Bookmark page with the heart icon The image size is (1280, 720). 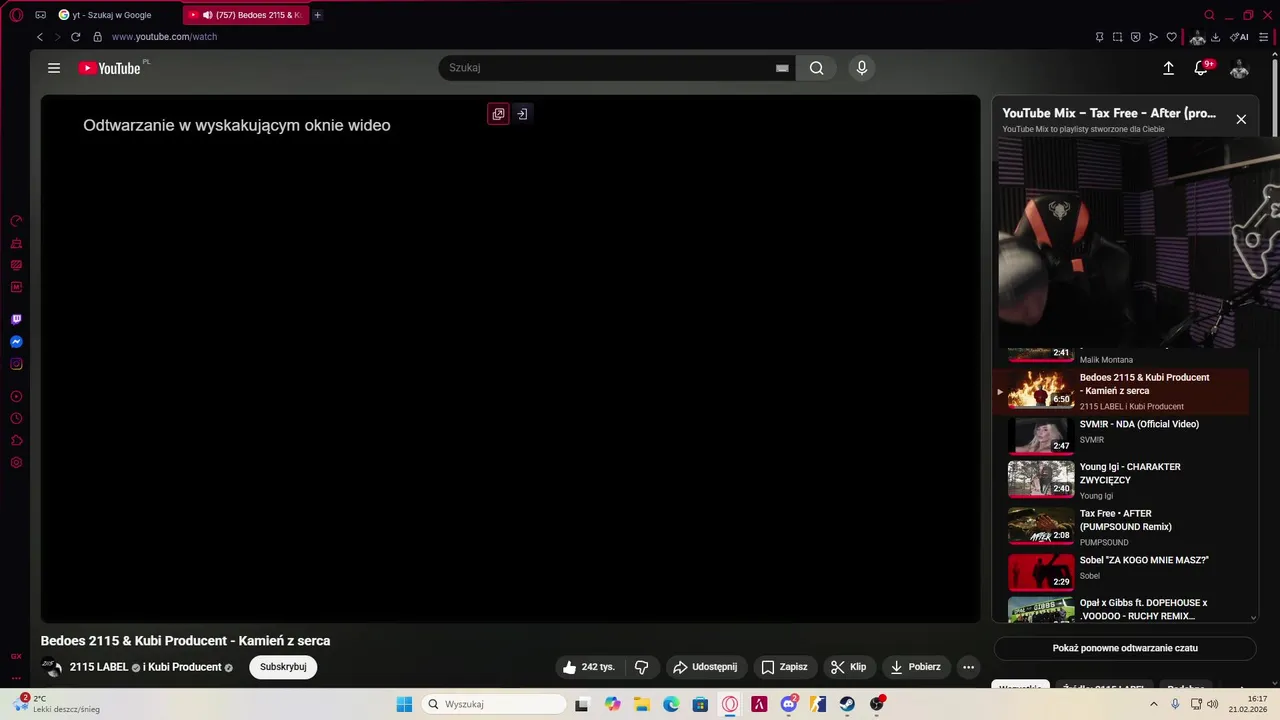1172,37
